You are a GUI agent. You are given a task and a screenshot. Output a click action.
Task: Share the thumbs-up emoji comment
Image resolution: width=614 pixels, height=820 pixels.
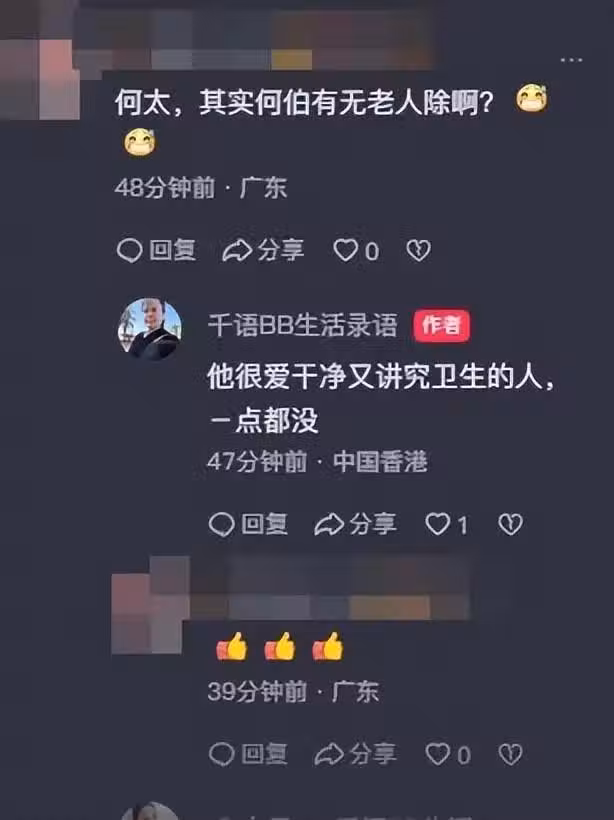[x=355, y=754]
